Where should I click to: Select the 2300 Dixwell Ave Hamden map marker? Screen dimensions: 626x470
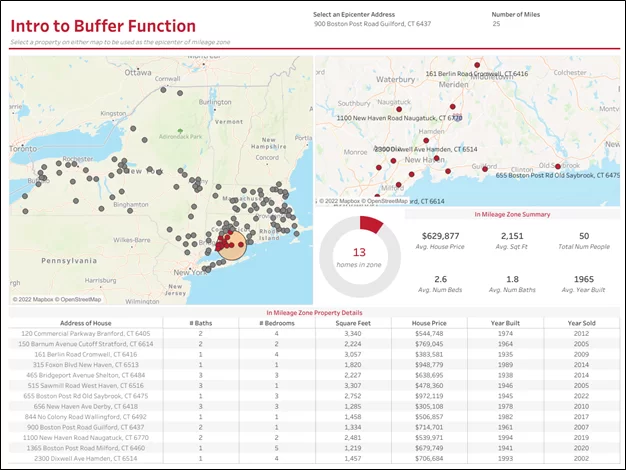coord(426,141)
